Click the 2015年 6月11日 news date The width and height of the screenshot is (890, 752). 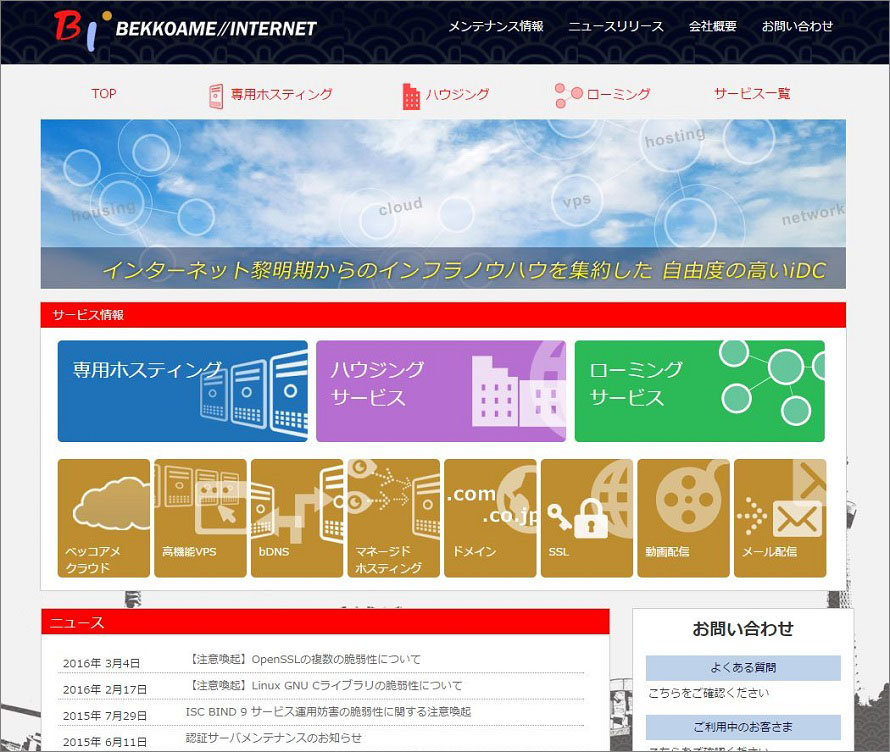(x=104, y=742)
